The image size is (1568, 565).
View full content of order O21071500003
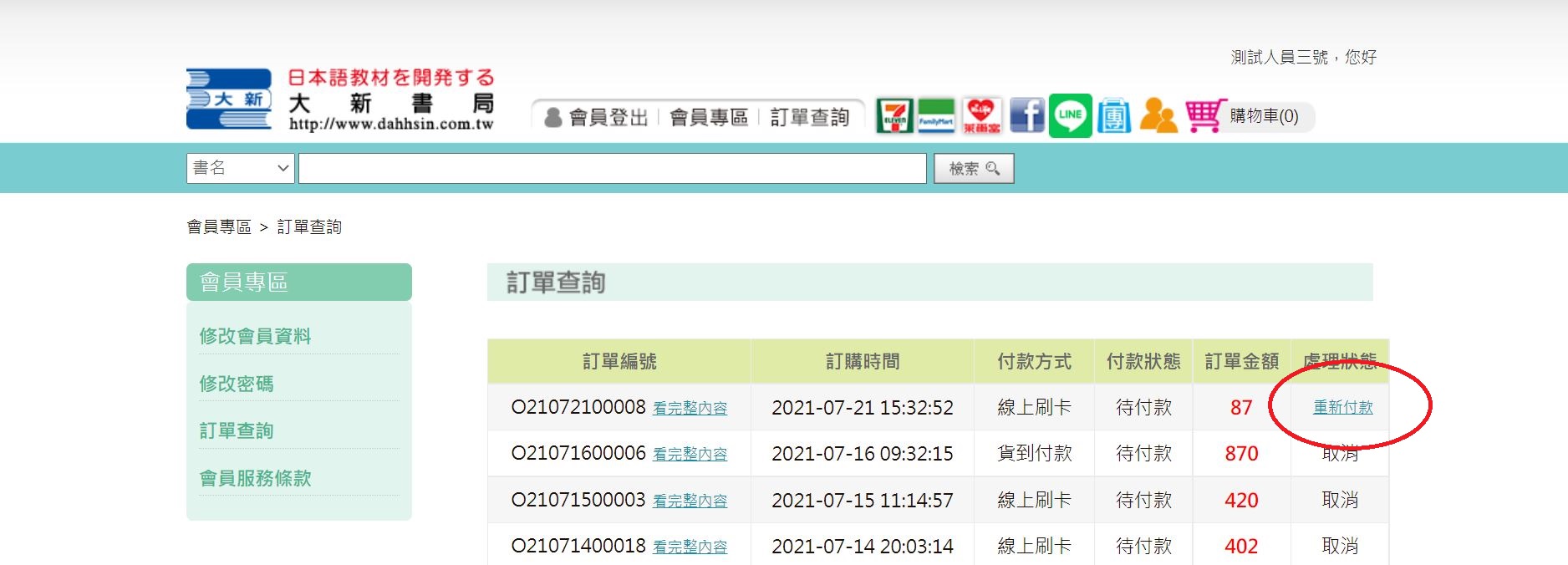pos(690,501)
